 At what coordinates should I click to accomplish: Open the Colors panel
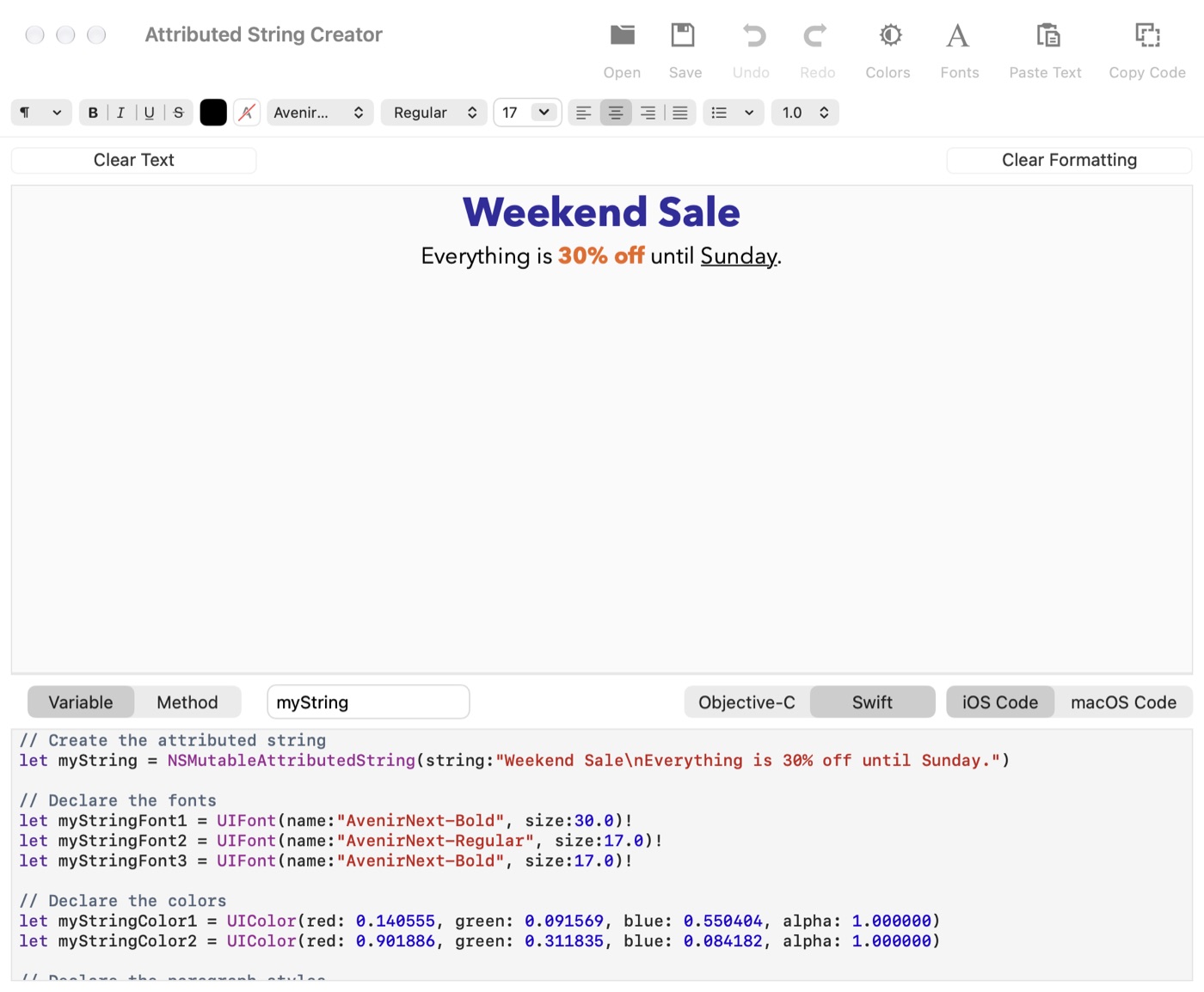tap(890, 35)
